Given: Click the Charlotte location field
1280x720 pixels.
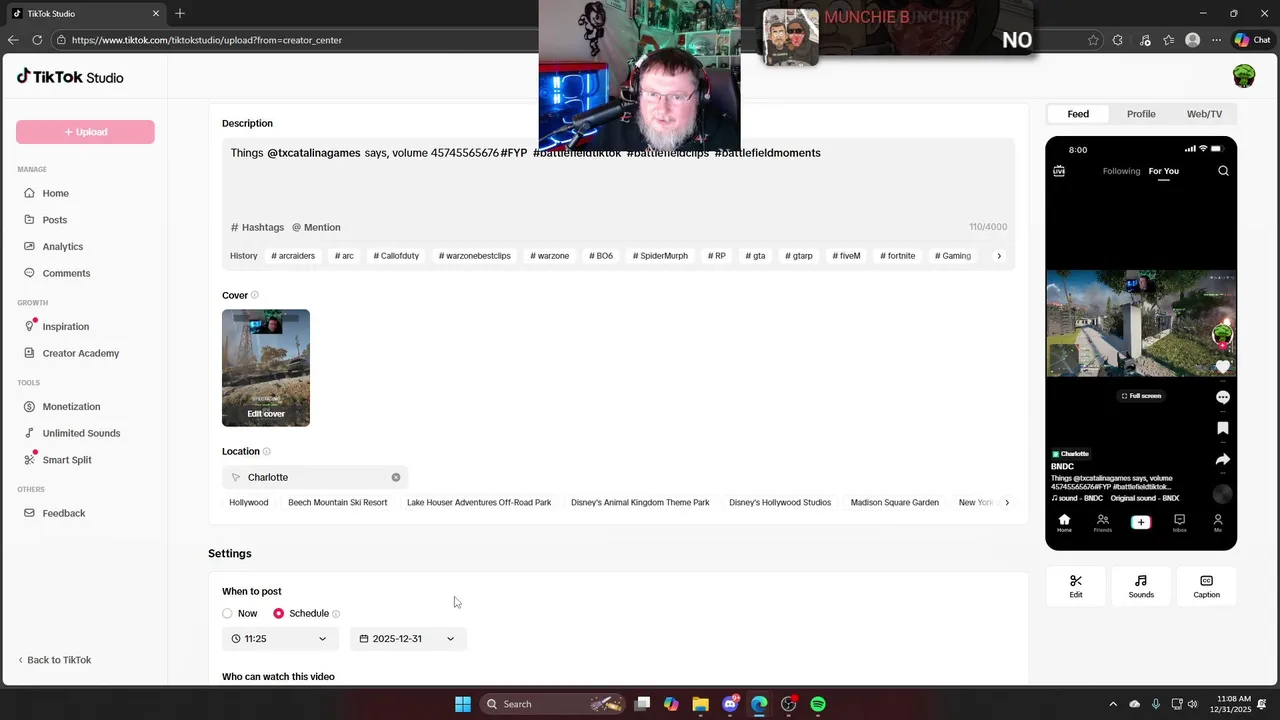Looking at the screenshot, I should [315, 478].
